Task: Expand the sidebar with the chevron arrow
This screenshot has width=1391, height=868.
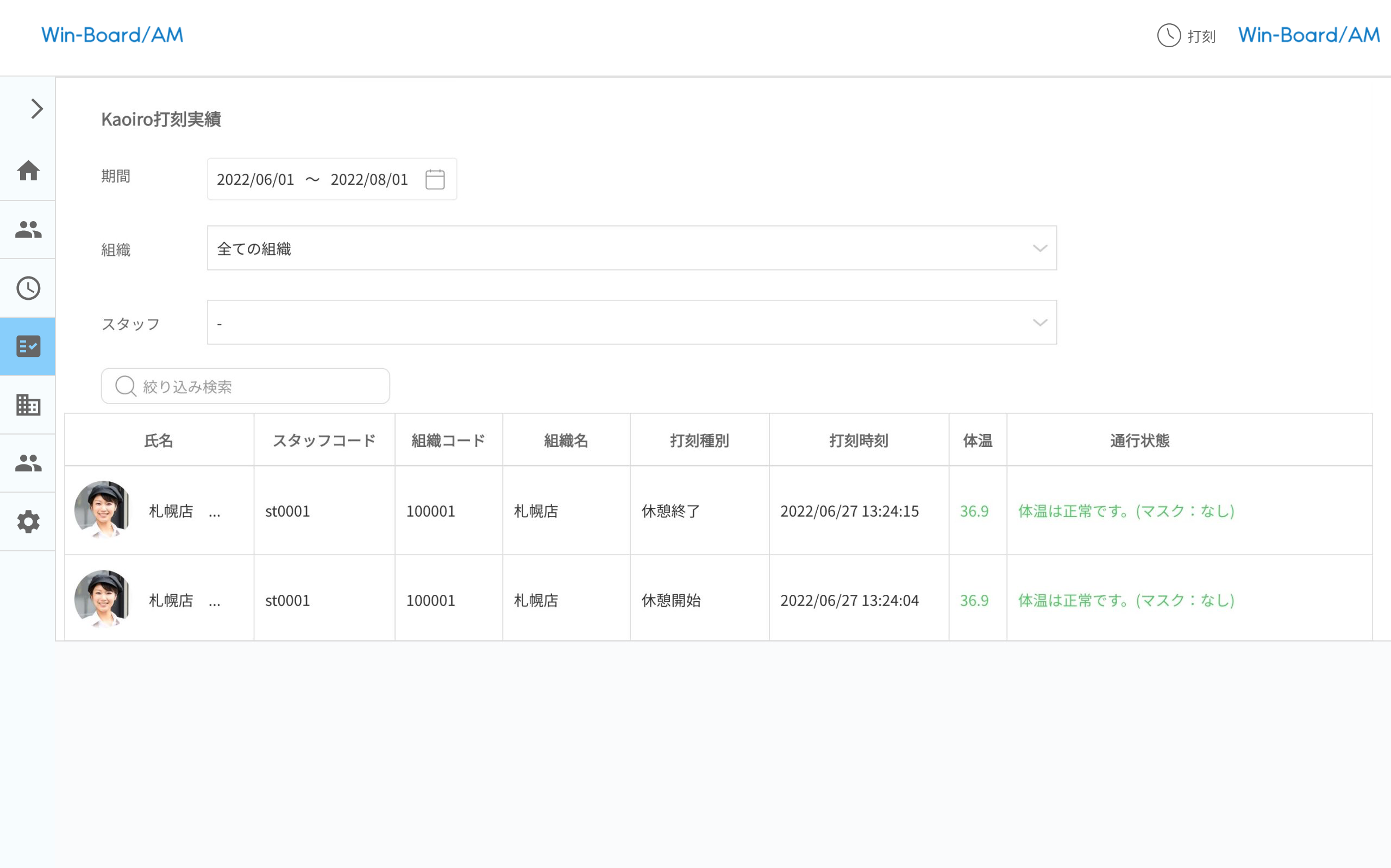Action: click(37, 108)
